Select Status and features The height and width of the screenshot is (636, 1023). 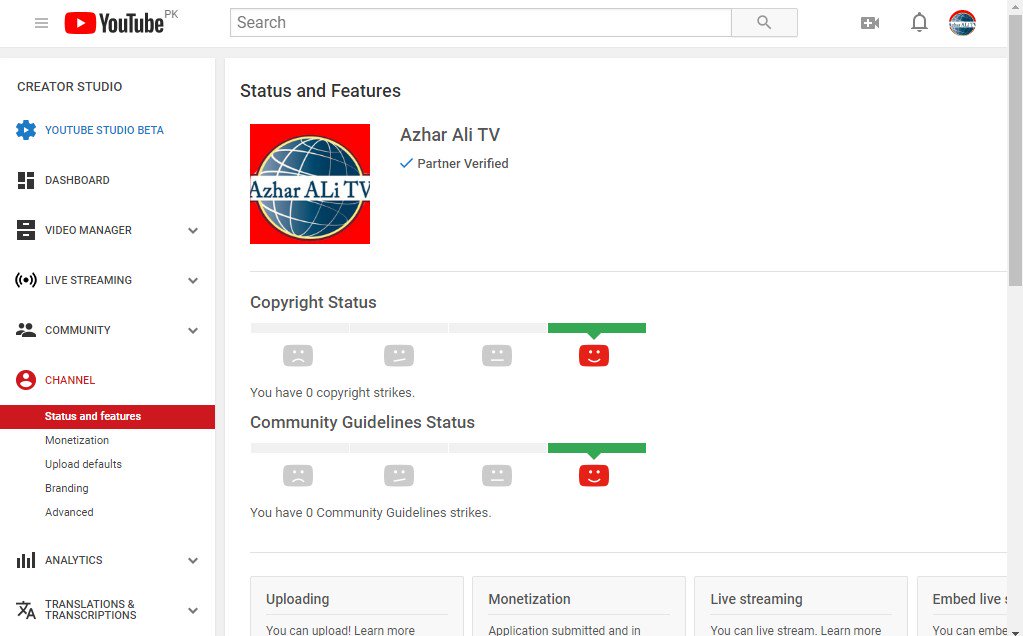[x=108, y=416]
